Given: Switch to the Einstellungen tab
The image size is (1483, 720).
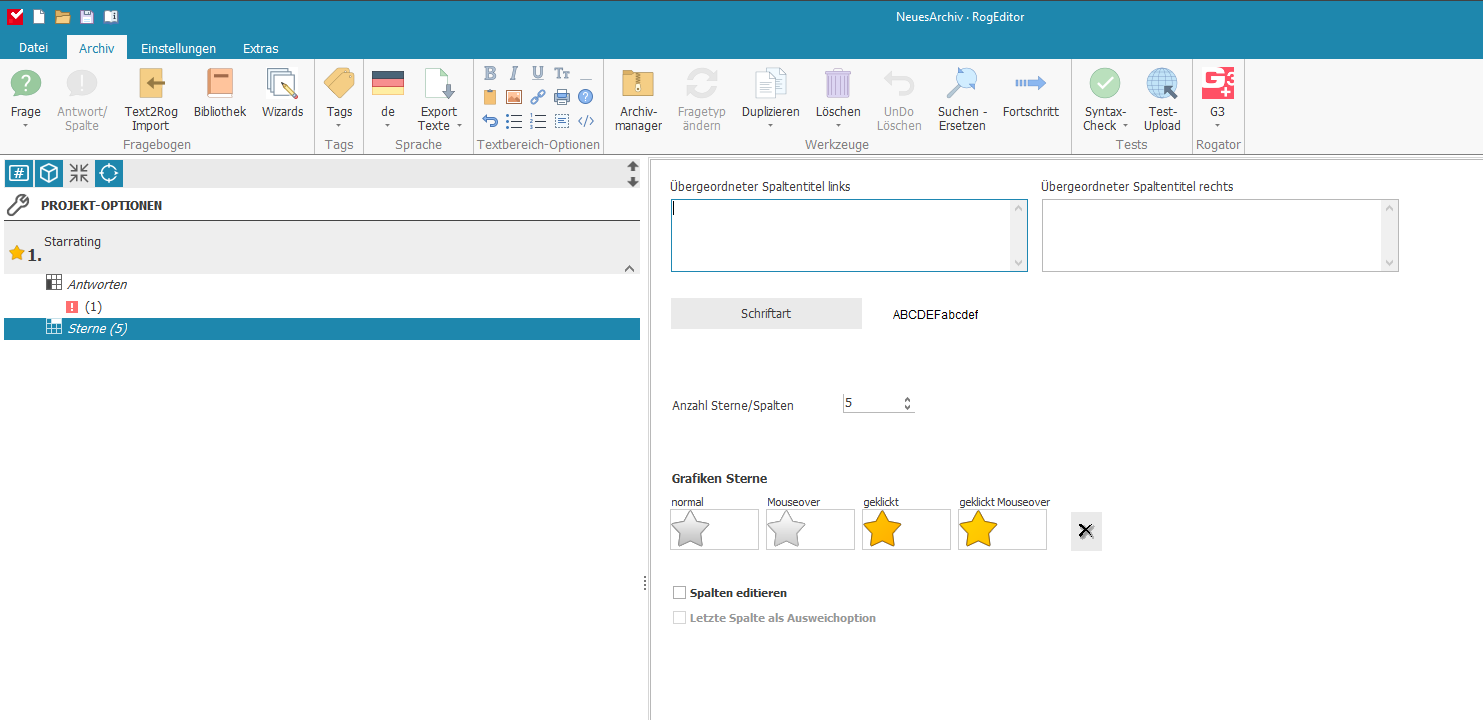Looking at the screenshot, I should 178,48.
